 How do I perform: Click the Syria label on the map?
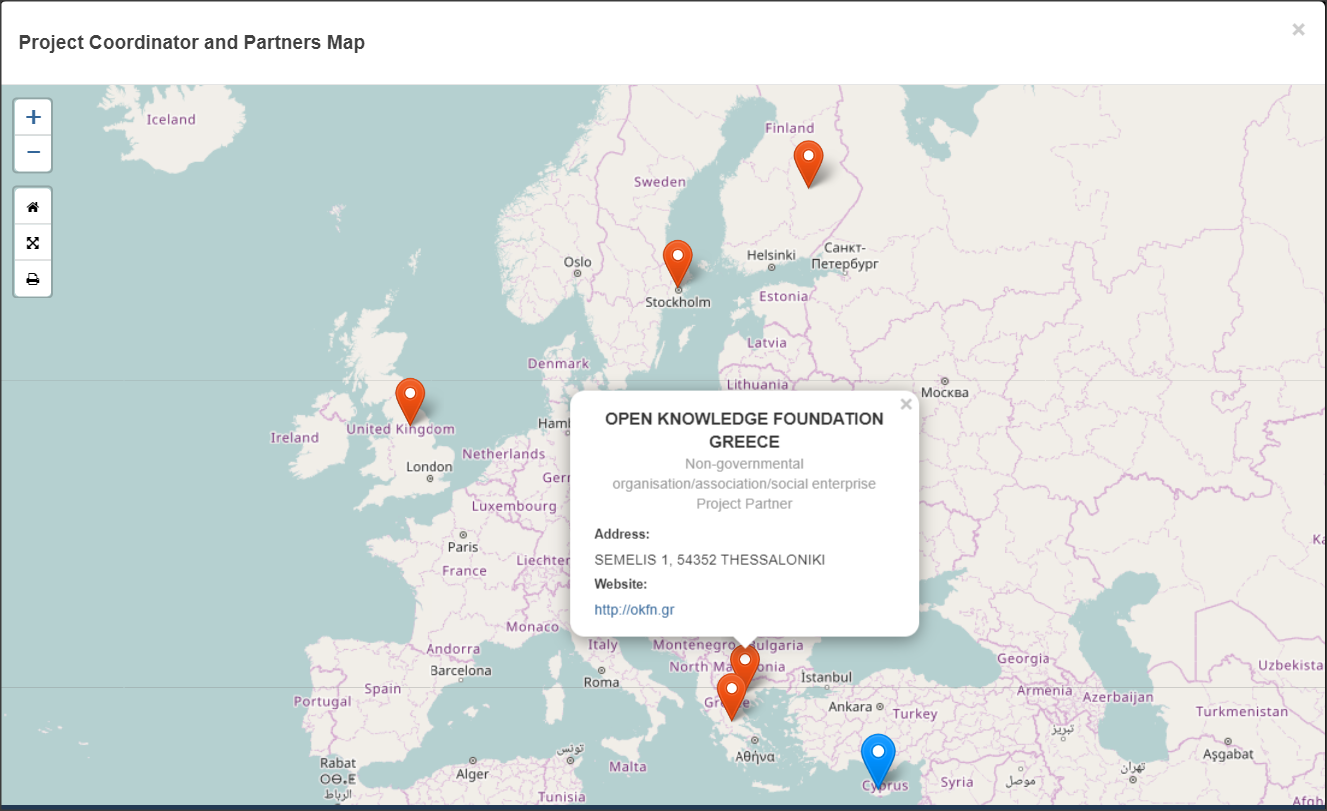957,782
